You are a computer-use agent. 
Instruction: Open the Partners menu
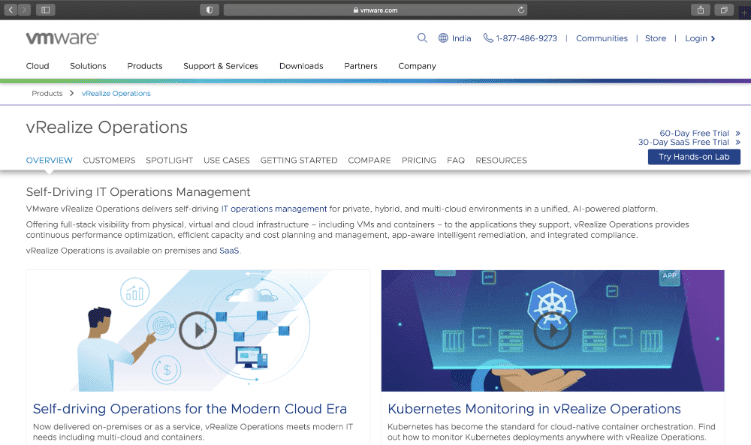point(361,66)
